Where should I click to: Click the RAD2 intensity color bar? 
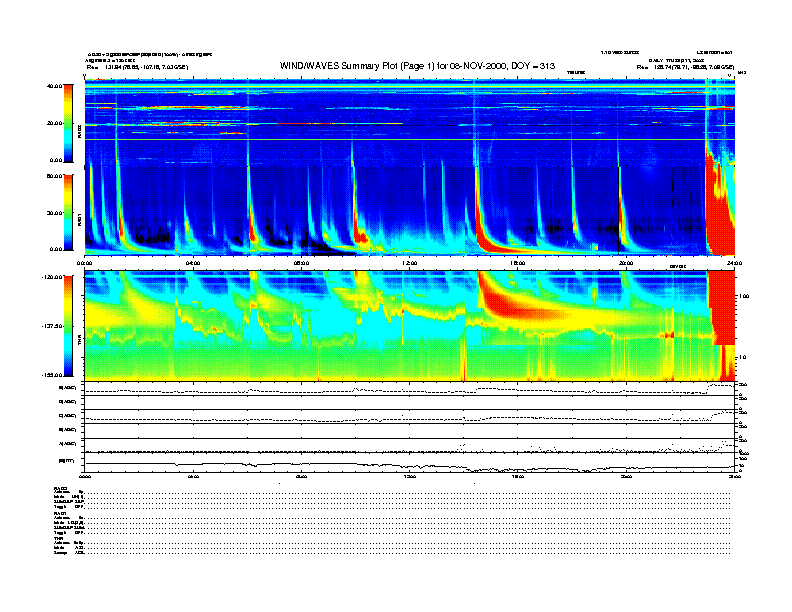(x=68, y=123)
